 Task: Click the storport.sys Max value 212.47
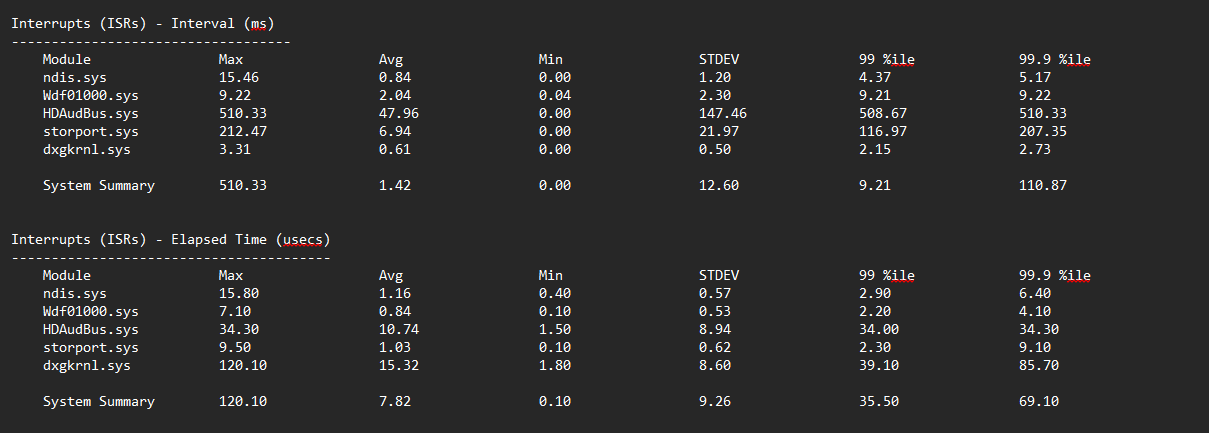point(242,131)
